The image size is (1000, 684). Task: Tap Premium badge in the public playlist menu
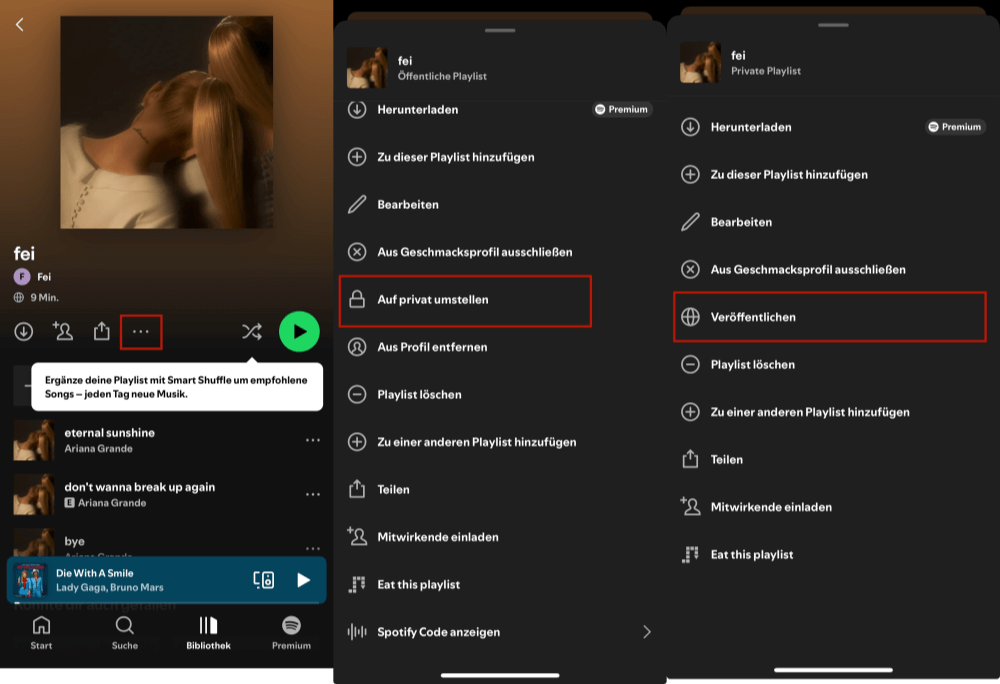click(x=622, y=110)
